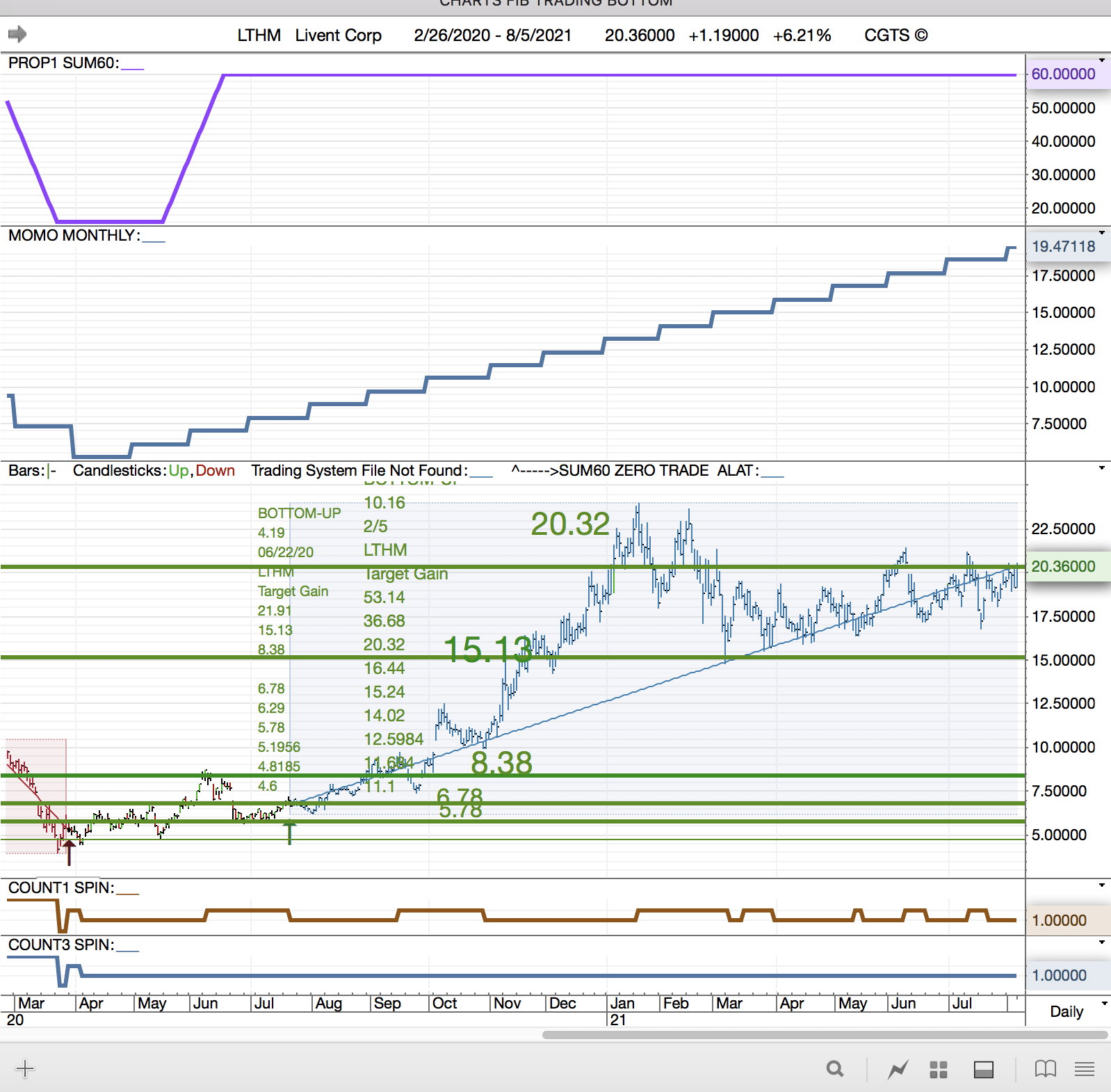This screenshot has width=1111, height=1092.
Task: Click the horizontal chart scrollbar
Action: (x=824, y=1034)
